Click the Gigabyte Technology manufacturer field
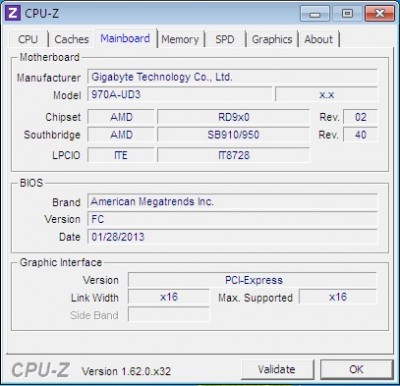 (x=232, y=77)
